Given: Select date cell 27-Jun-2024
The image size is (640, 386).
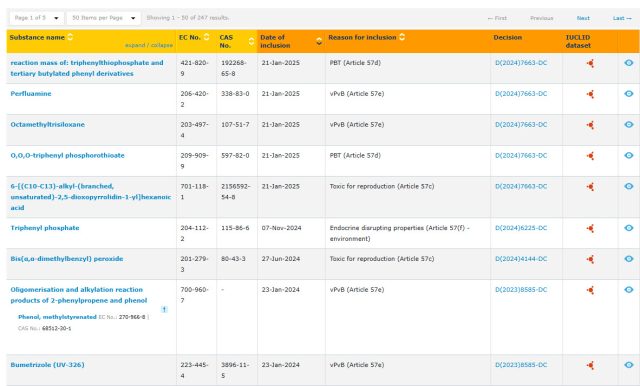Looking at the screenshot, I should [x=280, y=259].
